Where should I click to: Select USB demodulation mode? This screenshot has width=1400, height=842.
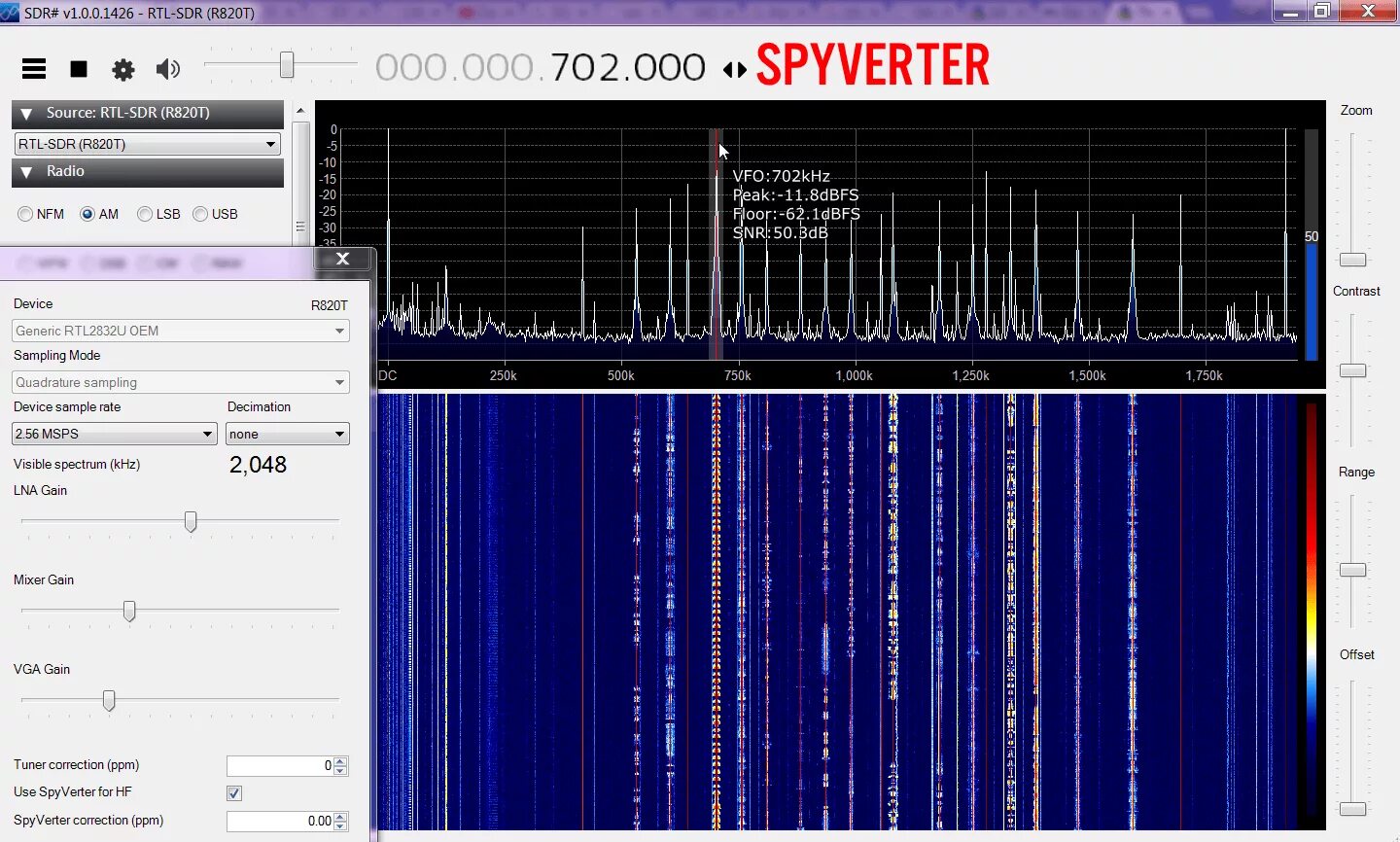click(x=200, y=214)
